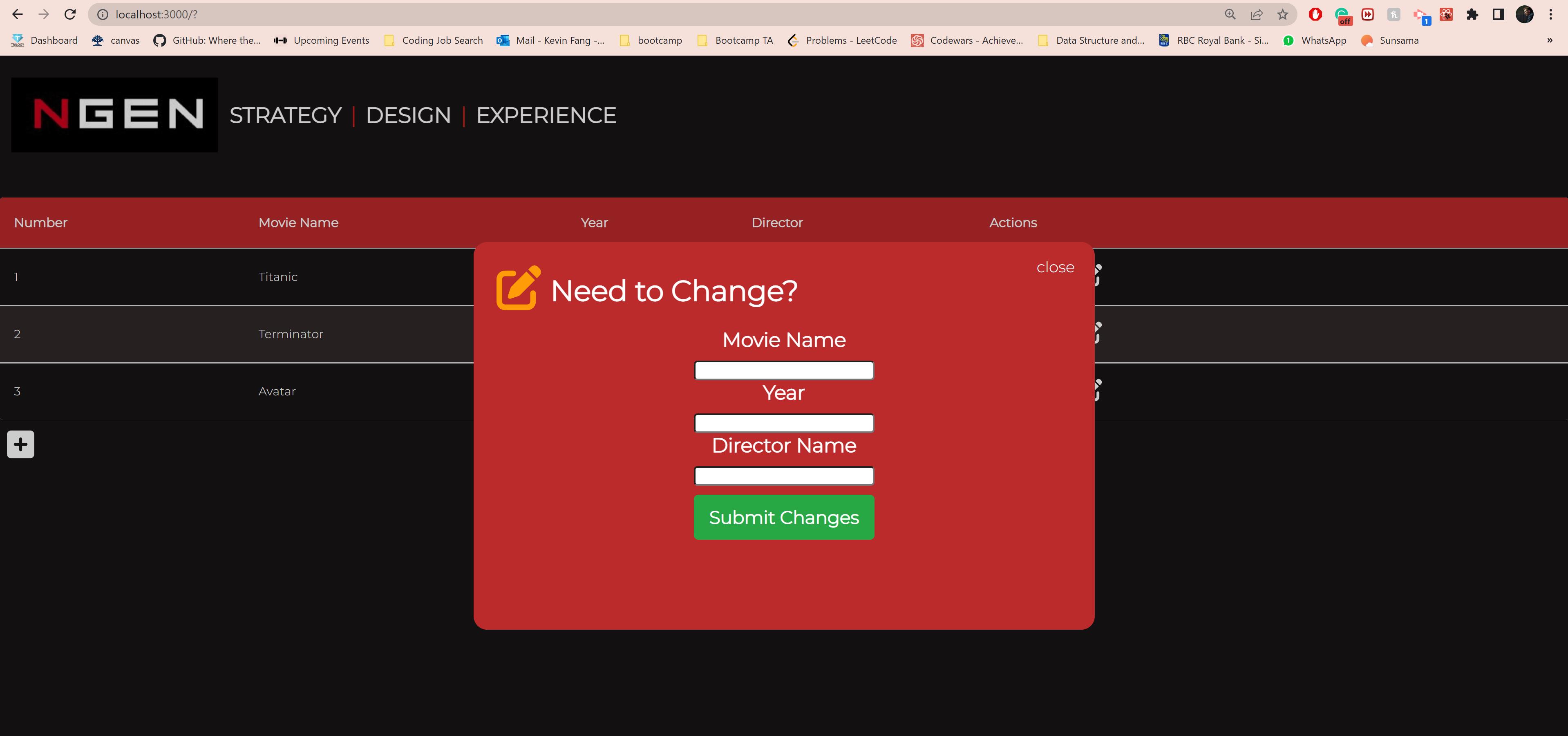Open Chrome three-dot menu

[x=1550, y=15]
